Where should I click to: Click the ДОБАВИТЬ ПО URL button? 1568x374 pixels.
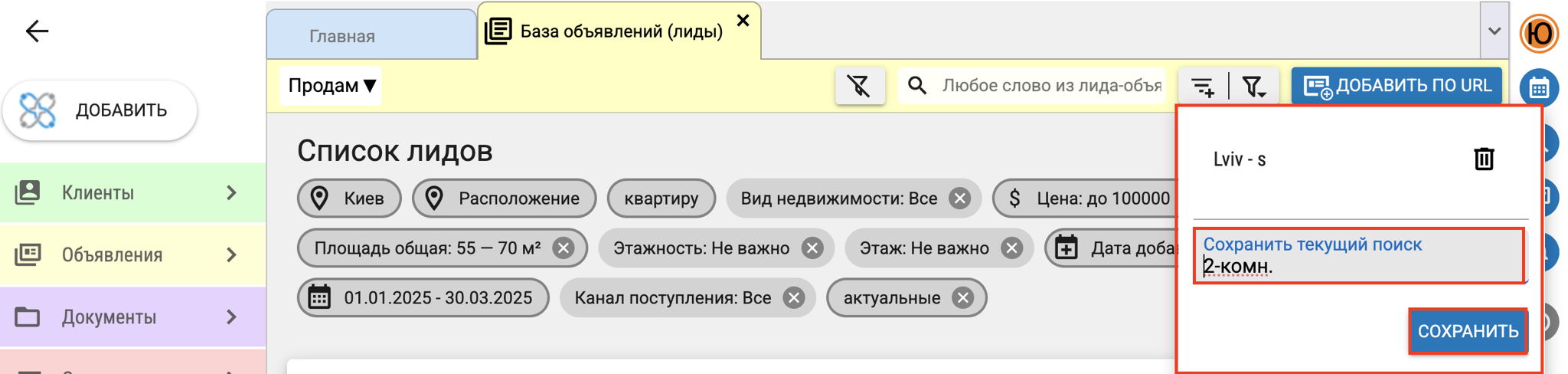tap(1396, 86)
